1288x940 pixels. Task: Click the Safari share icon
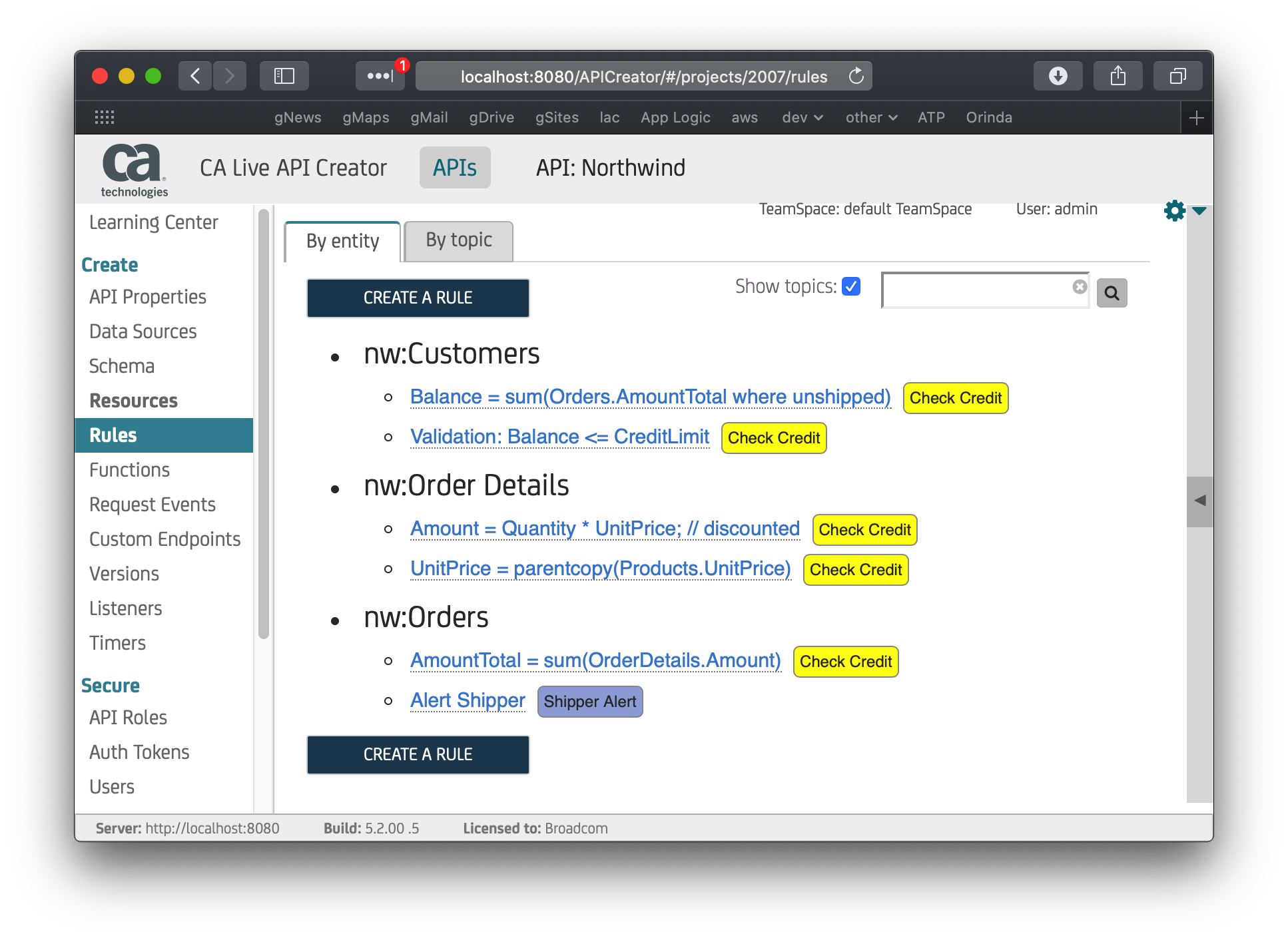(1118, 77)
